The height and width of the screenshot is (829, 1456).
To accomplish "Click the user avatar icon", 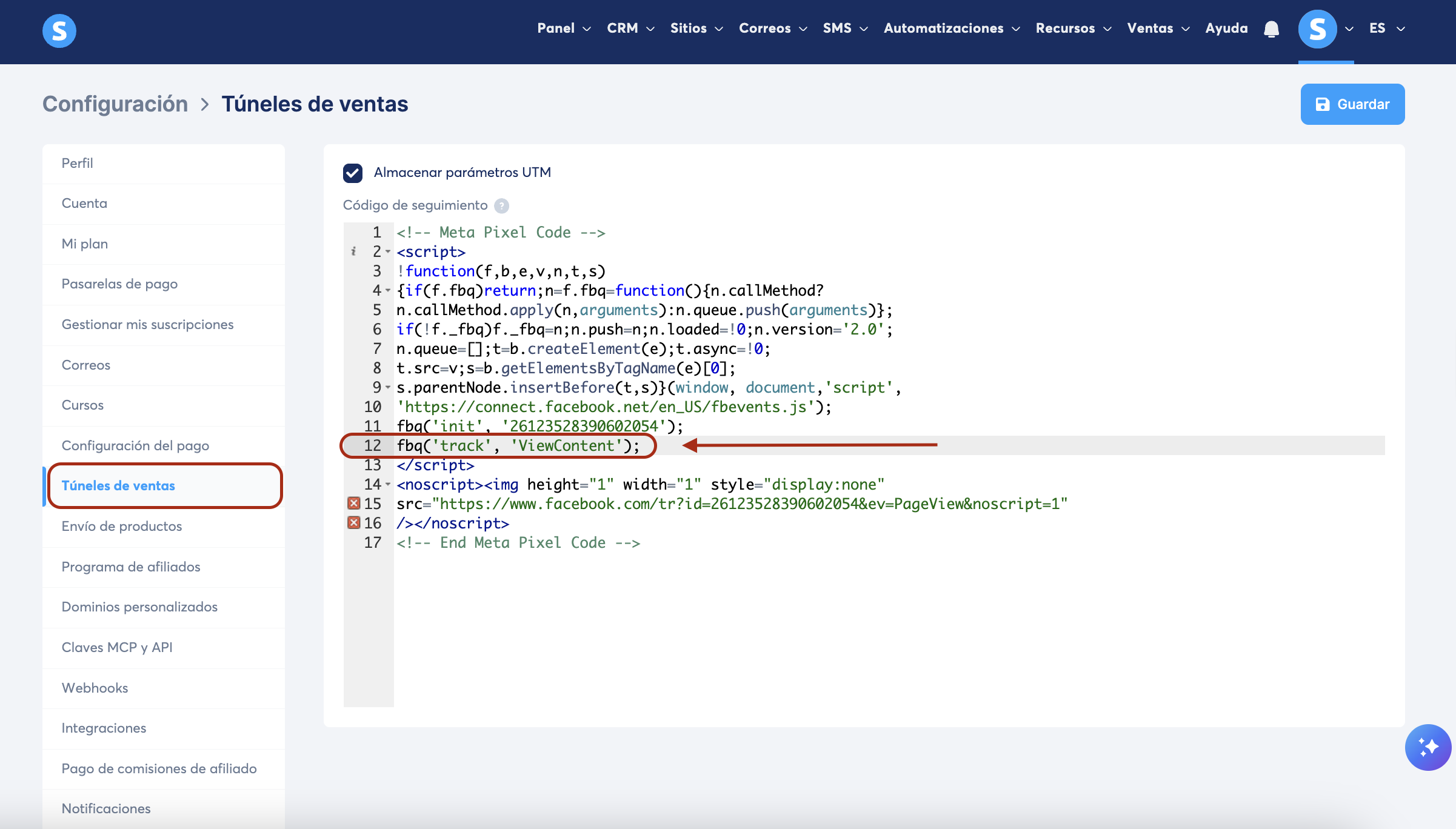I will [1317, 29].
